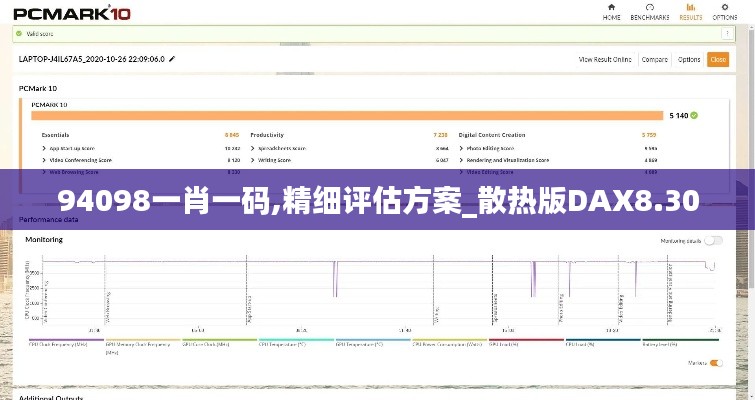Click the green check beside score 5 140
755x400 pixels.
tap(694, 116)
